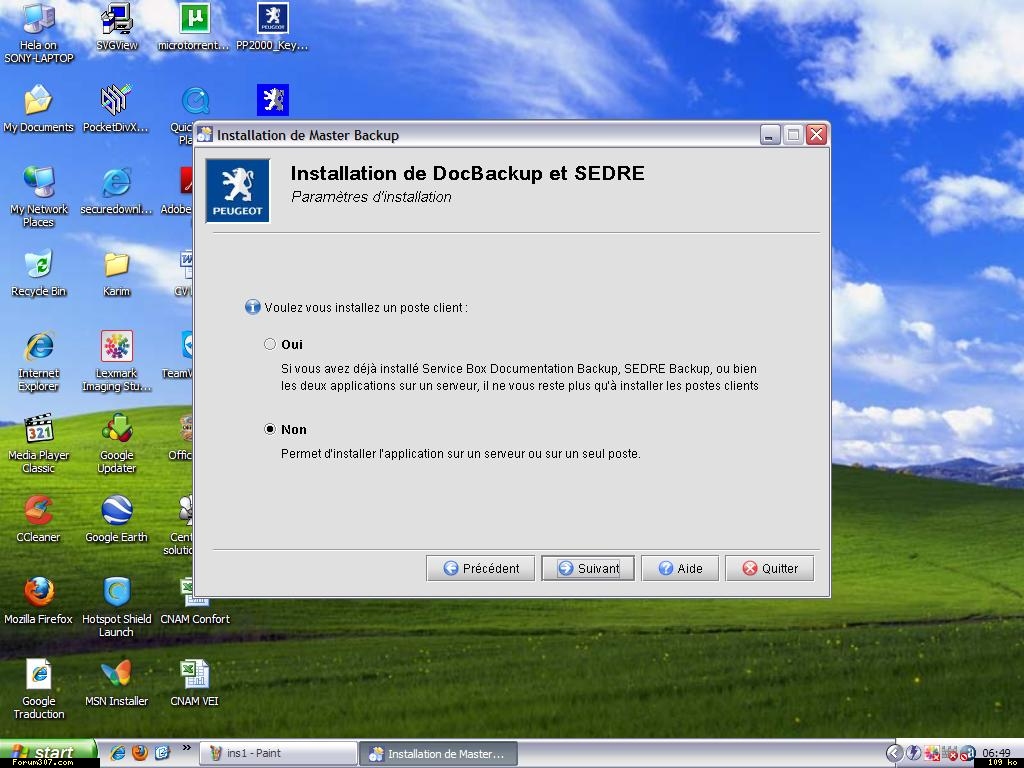This screenshot has width=1024, height=768.
Task: Click the "Paramètres d'installation" subtitle
Action: 371,197
